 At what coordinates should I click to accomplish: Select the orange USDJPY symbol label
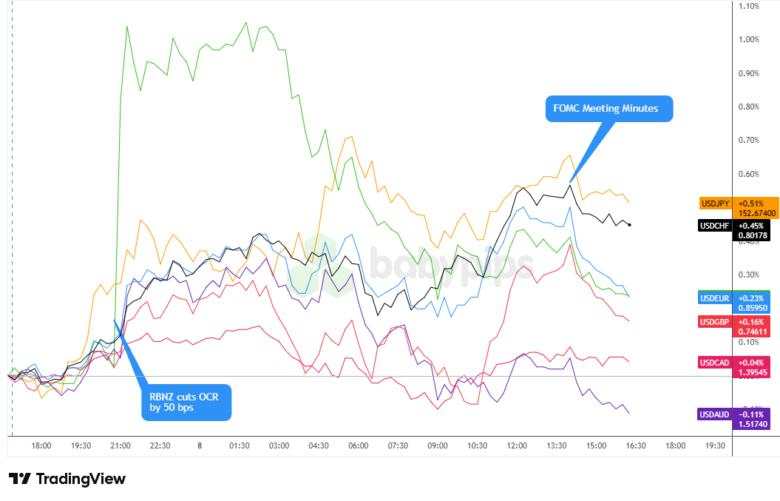coord(715,203)
